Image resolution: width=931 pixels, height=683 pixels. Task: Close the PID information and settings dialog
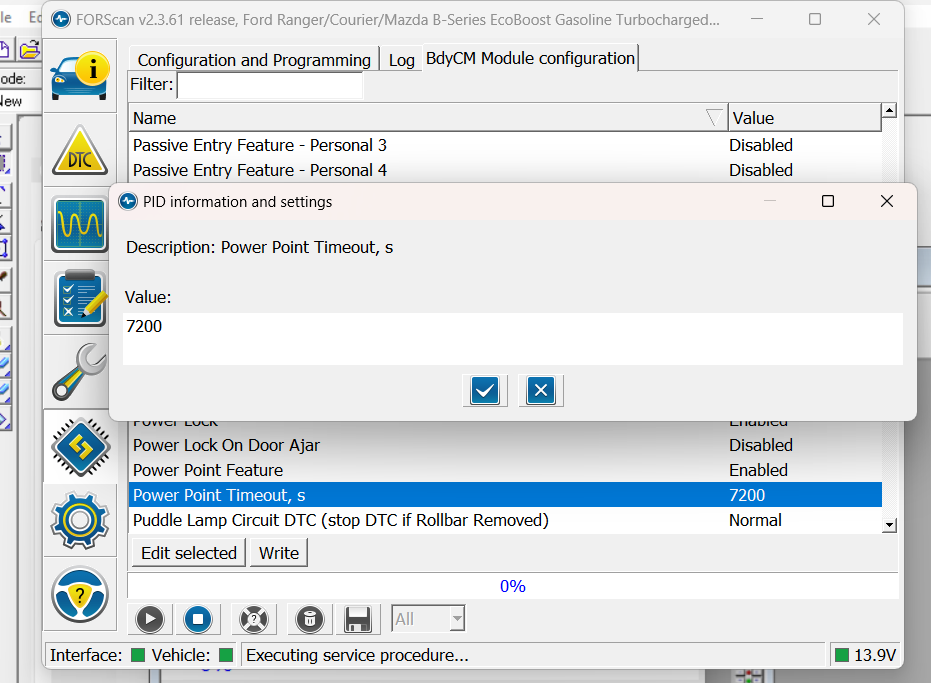click(x=886, y=201)
